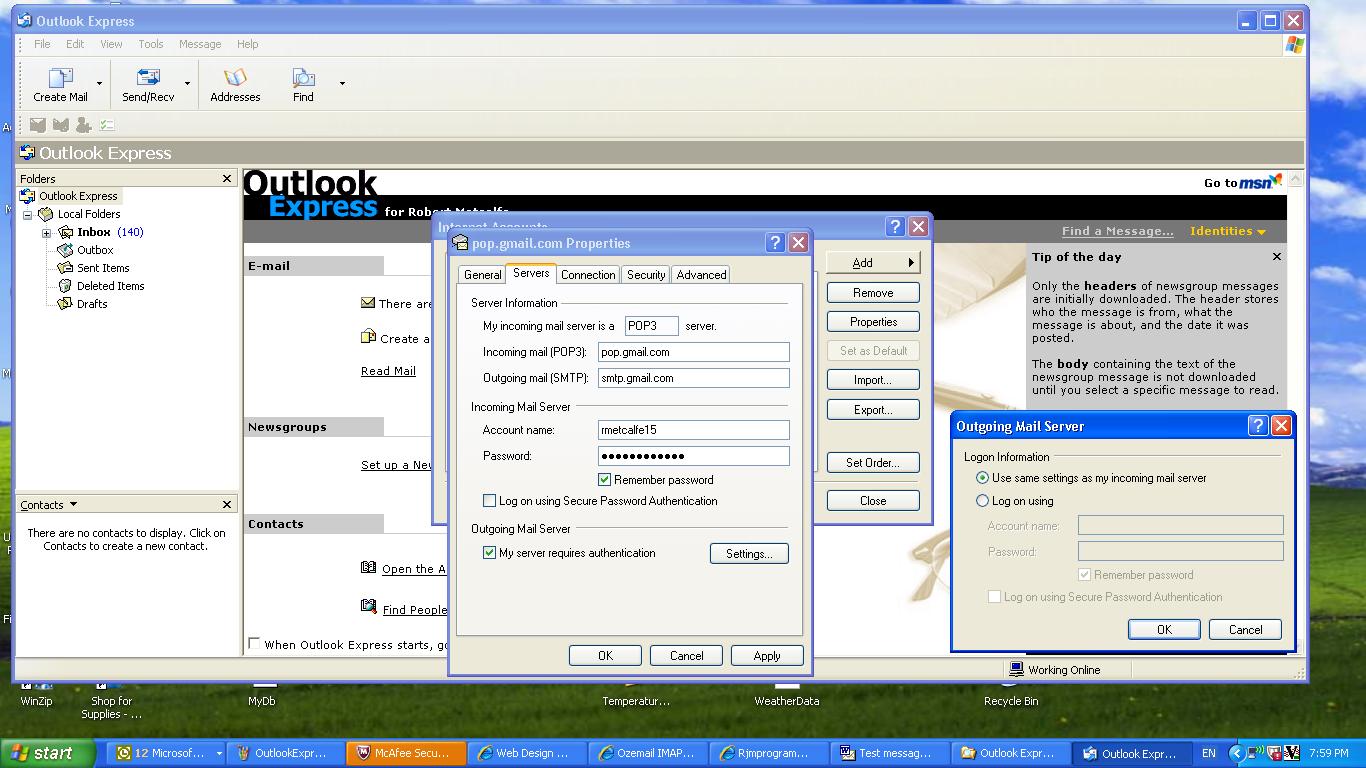Uncheck My server requires authentication

(490, 553)
